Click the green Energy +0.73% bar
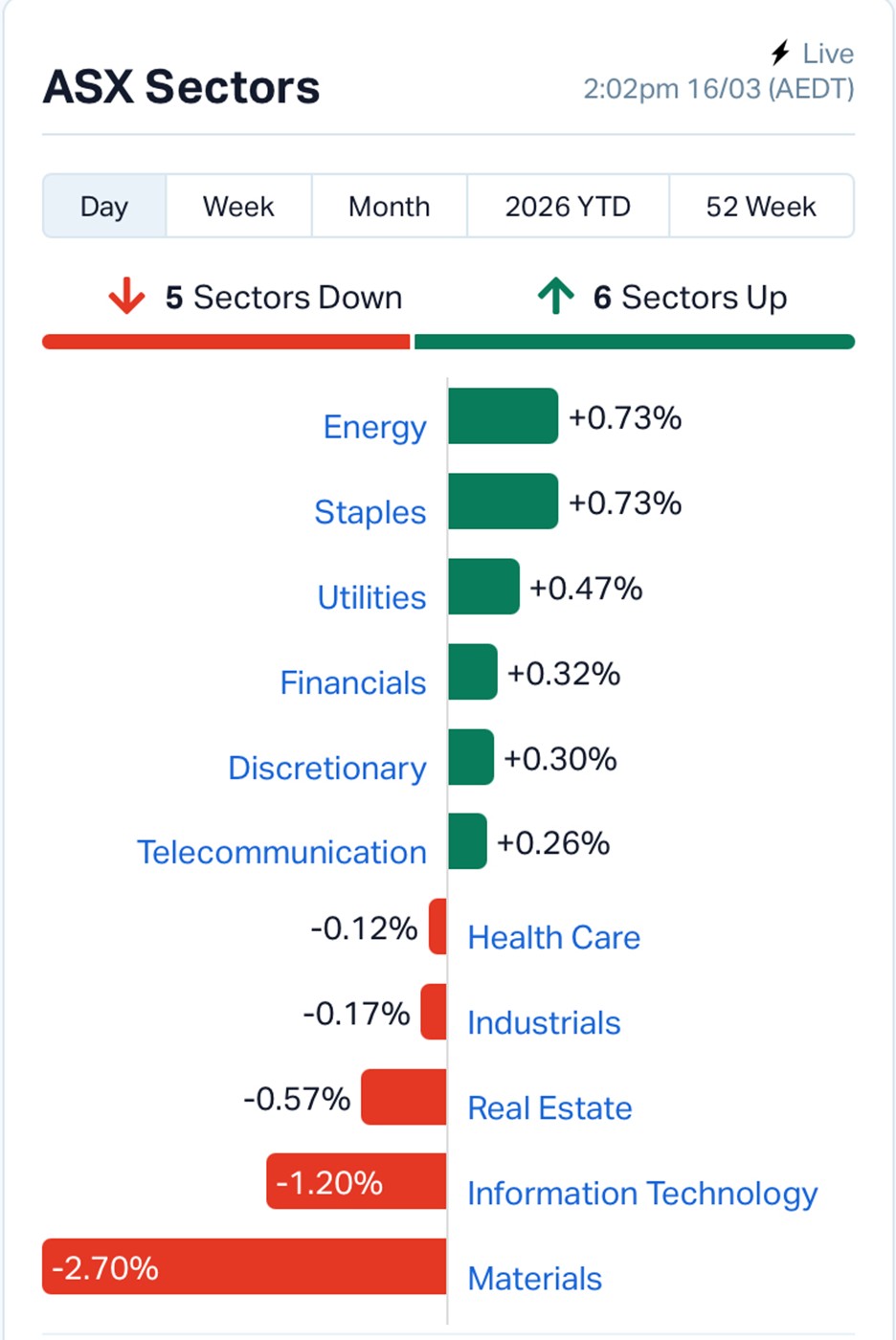The height and width of the screenshot is (1340, 896). (503, 416)
